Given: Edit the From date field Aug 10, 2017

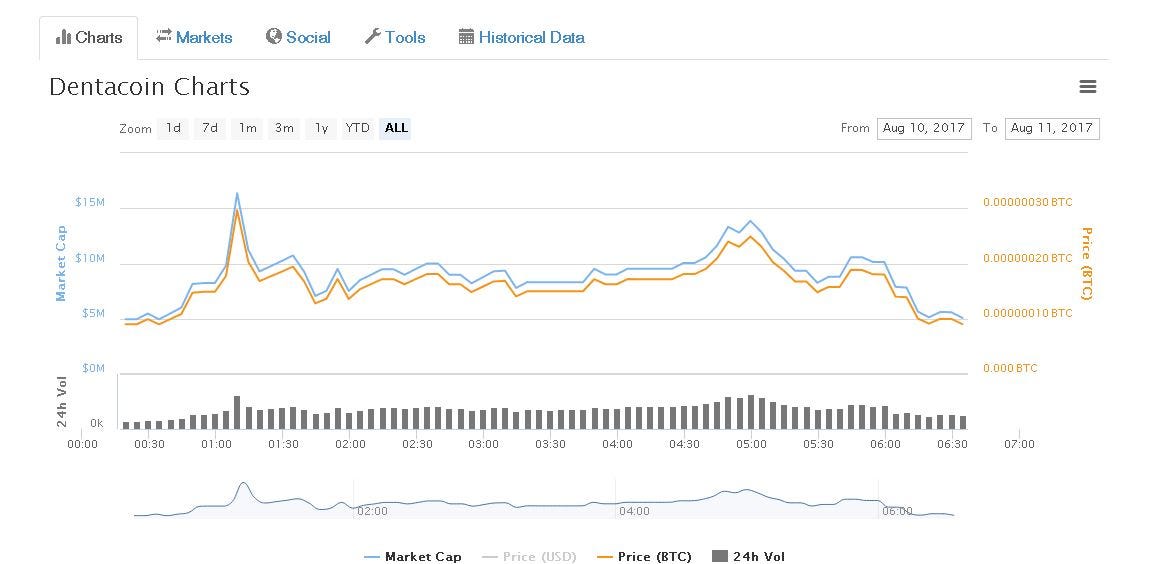Looking at the screenshot, I should (x=924, y=128).
